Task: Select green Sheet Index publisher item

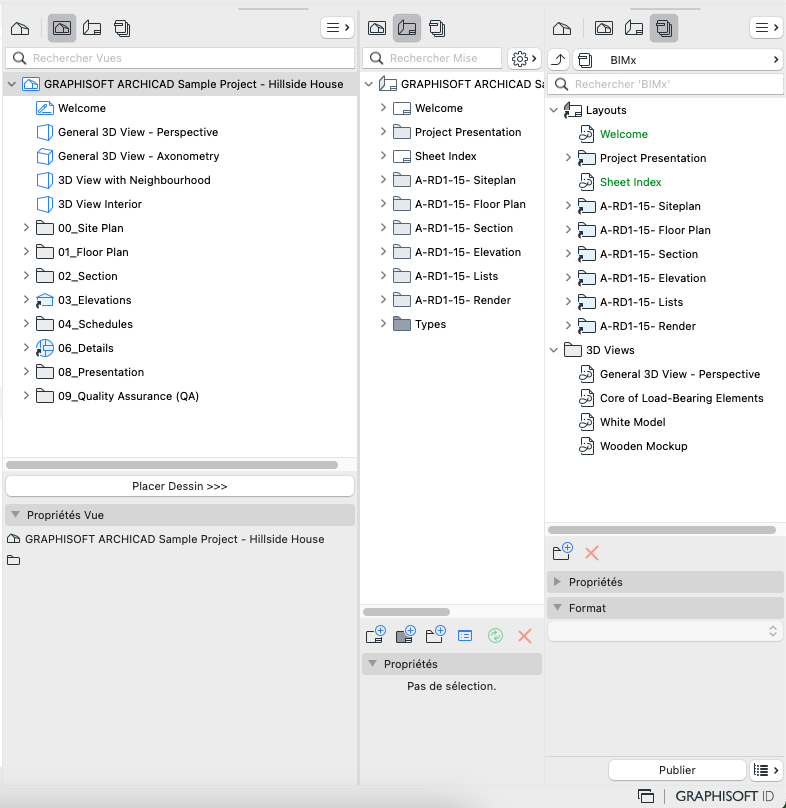Action: pyautogui.click(x=630, y=182)
